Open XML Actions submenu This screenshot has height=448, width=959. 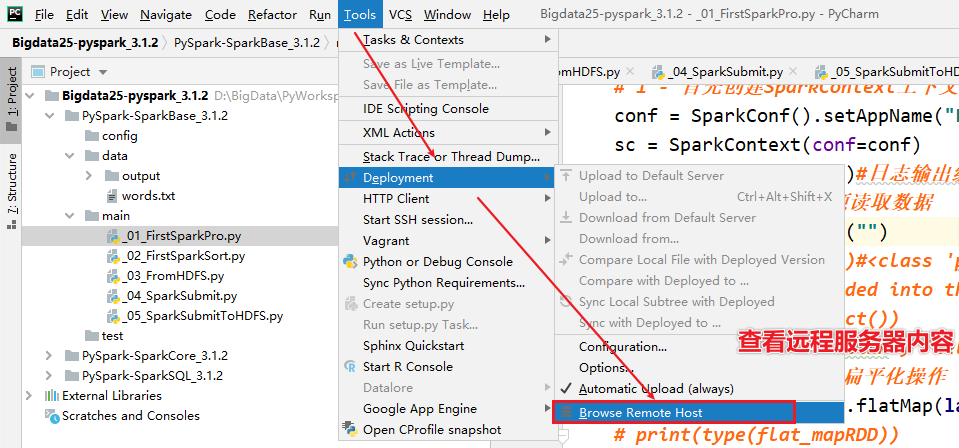click(448, 133)
